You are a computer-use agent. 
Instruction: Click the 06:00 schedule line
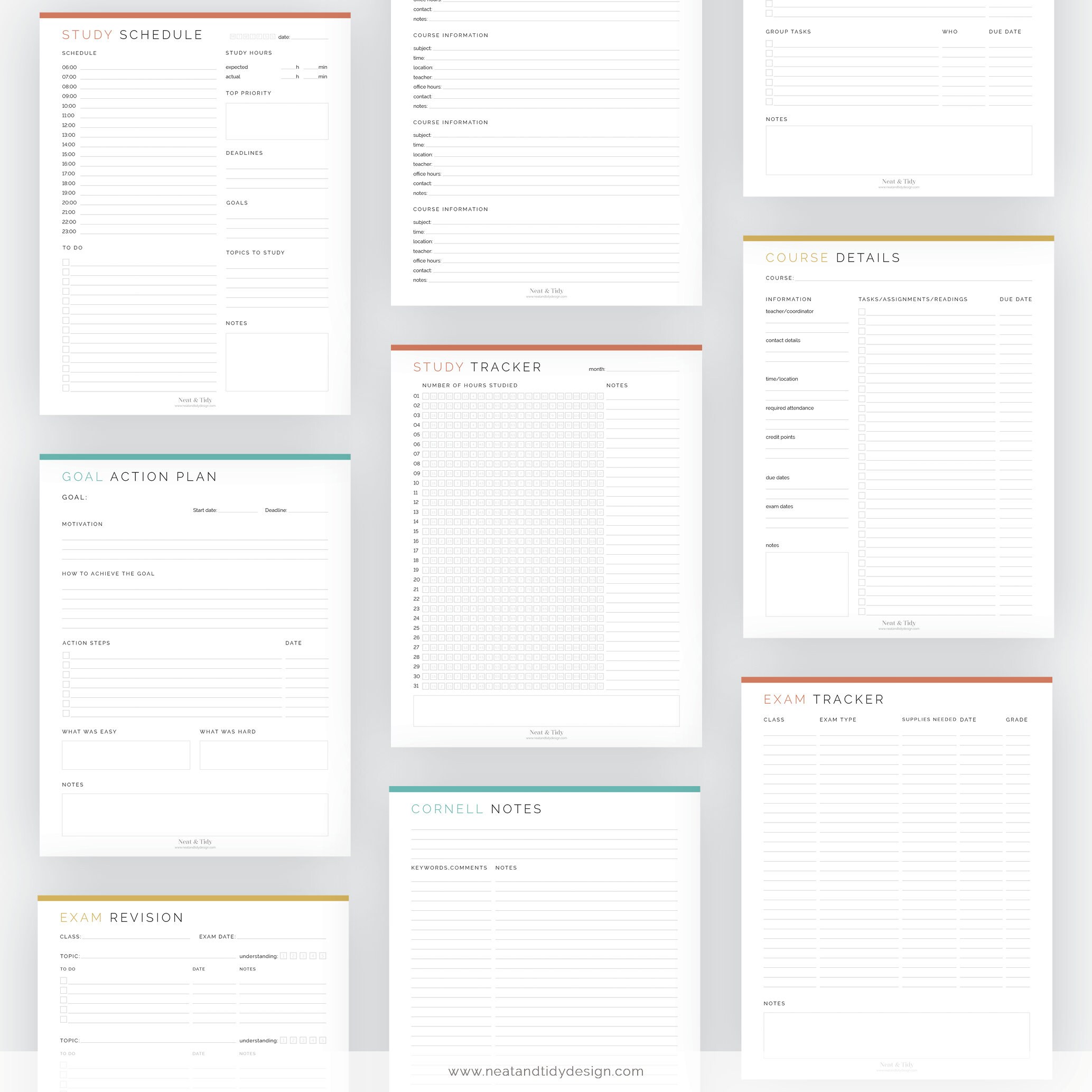tap(148, 67)
